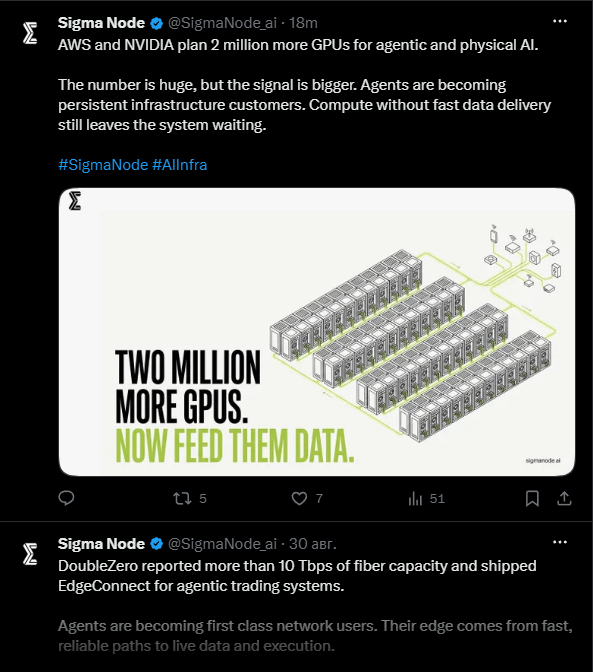Open Sigma Node display name on second tweet

101,543
